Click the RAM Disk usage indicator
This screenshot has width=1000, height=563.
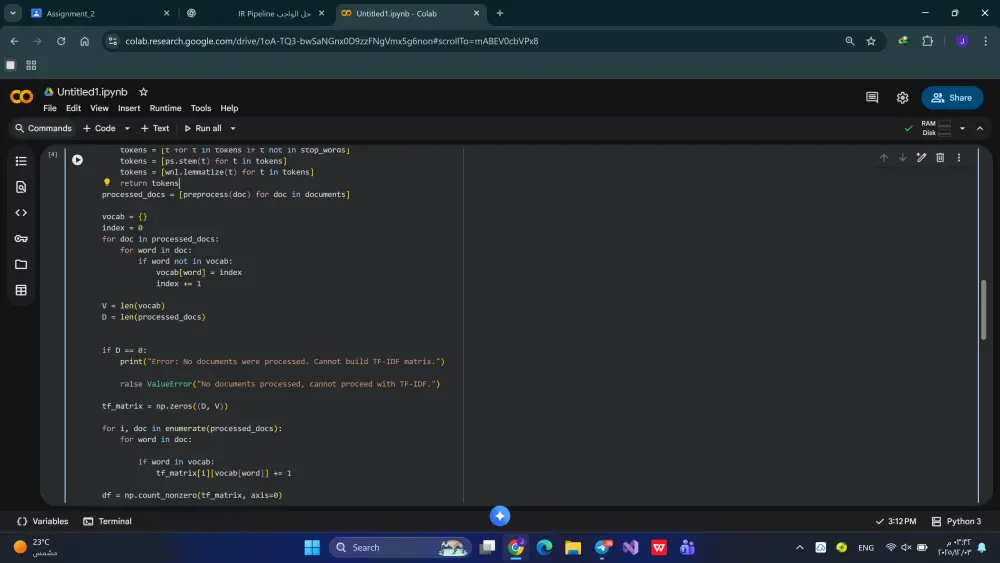[x=936, y=128]
